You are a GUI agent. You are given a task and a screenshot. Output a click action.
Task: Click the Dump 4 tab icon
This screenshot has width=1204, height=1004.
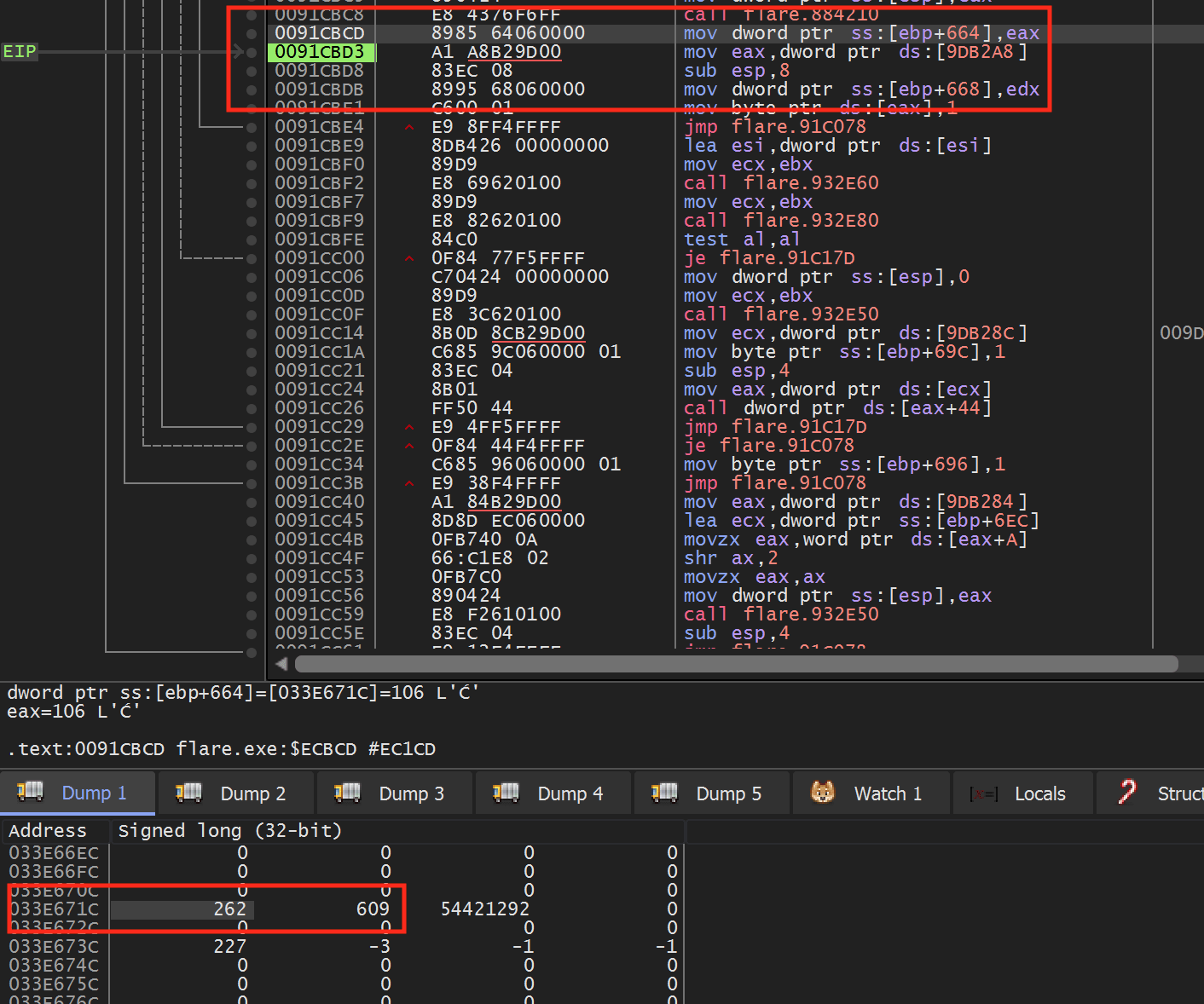[506, 793]
